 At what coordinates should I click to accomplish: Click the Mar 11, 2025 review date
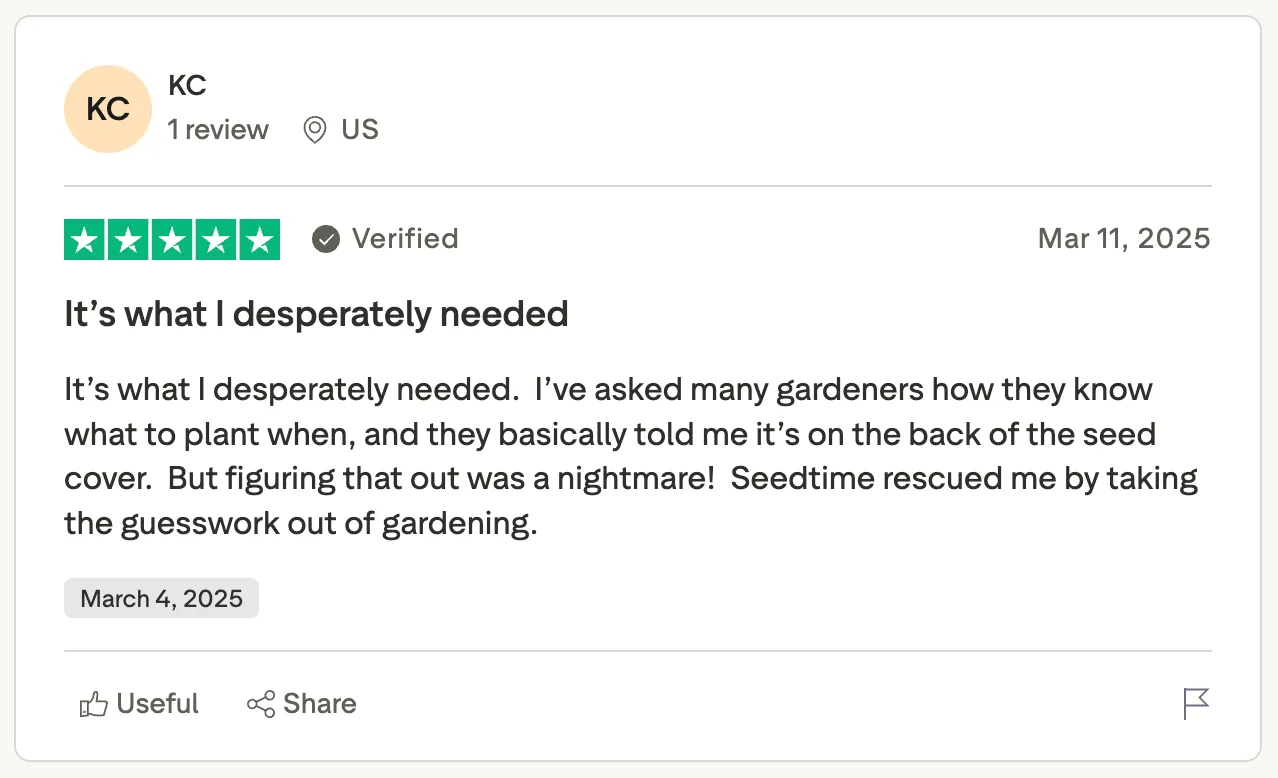pyautogui.click(x=1124, y=239)
